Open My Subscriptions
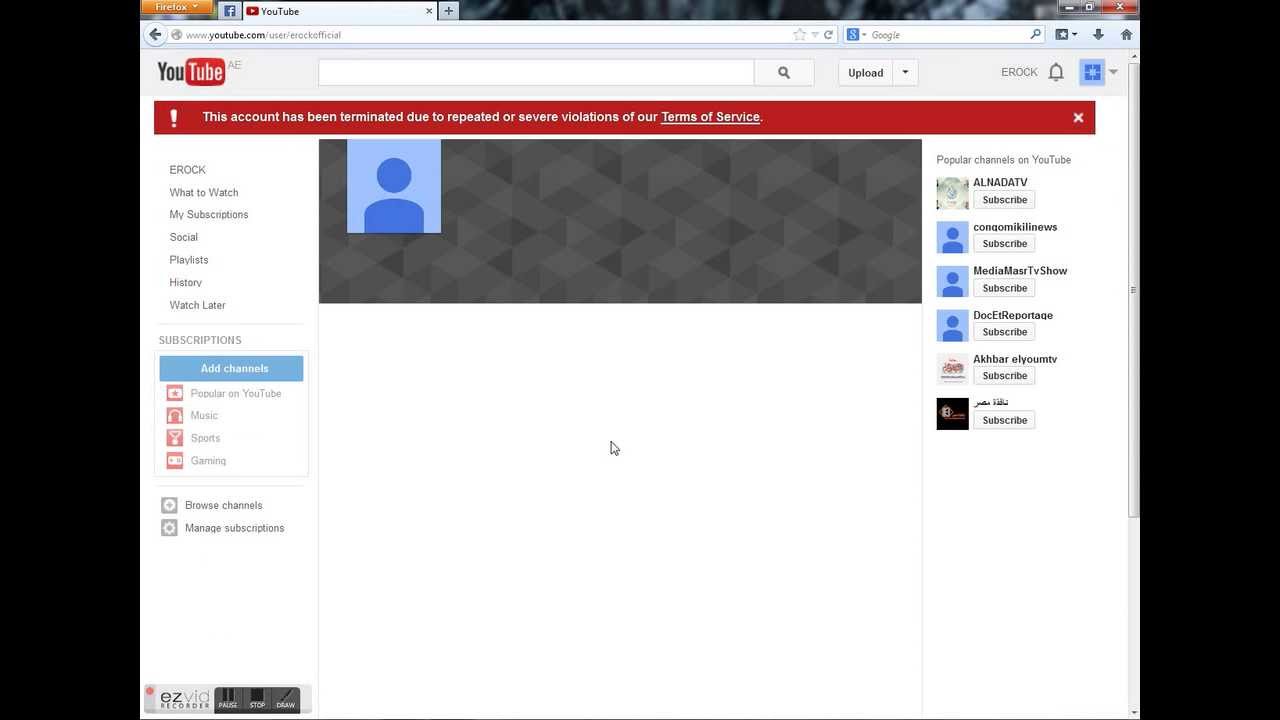 (x=209, y=215)
